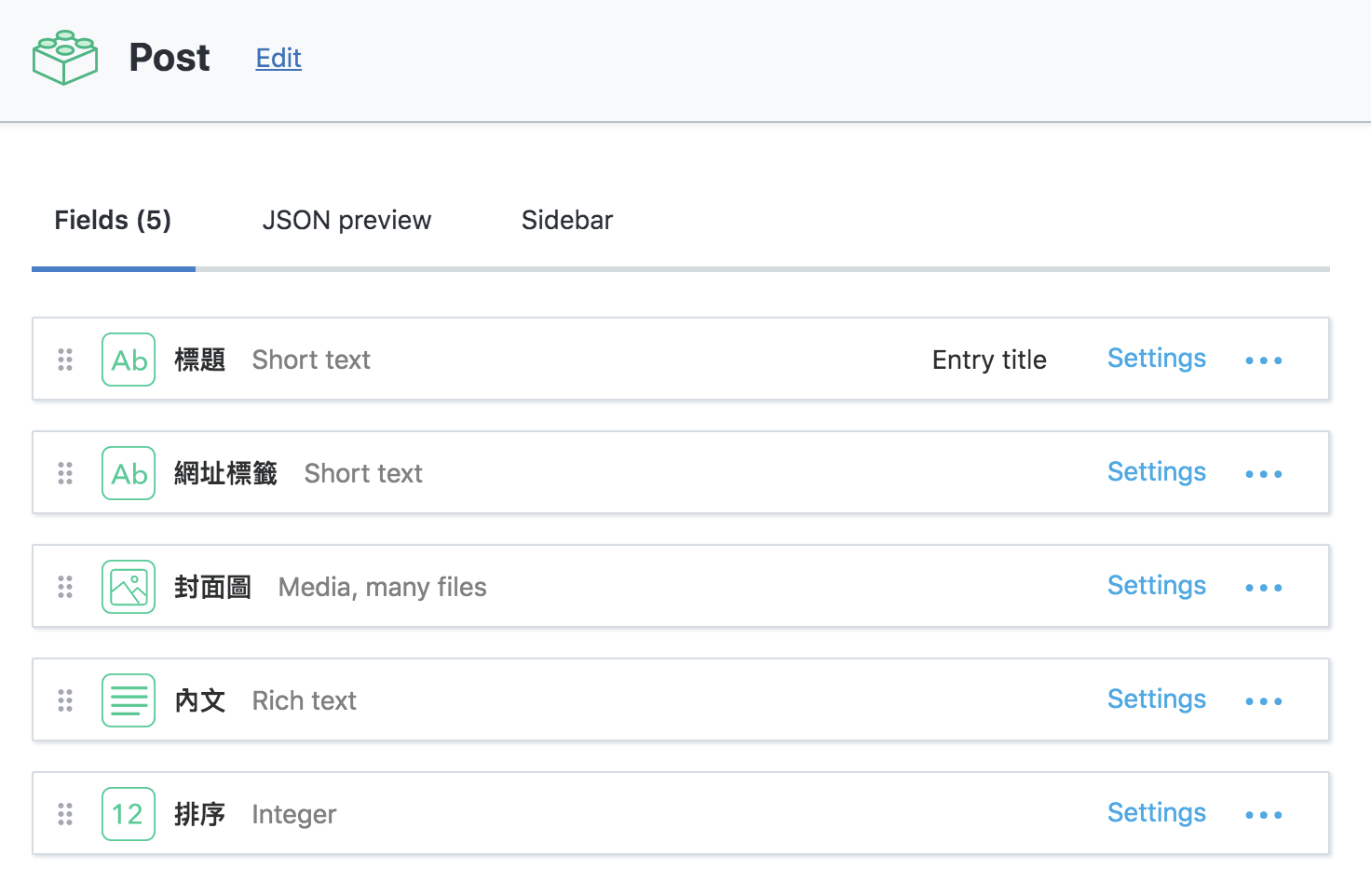Click the Integer icon for 排序
This screenshot has width=1371, height=896.
click(x=129, y=814)
